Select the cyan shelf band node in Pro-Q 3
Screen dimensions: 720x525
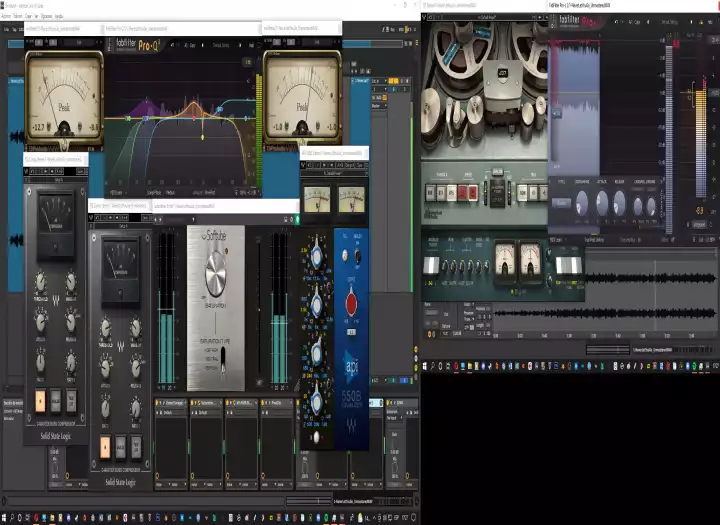[219, 109]
